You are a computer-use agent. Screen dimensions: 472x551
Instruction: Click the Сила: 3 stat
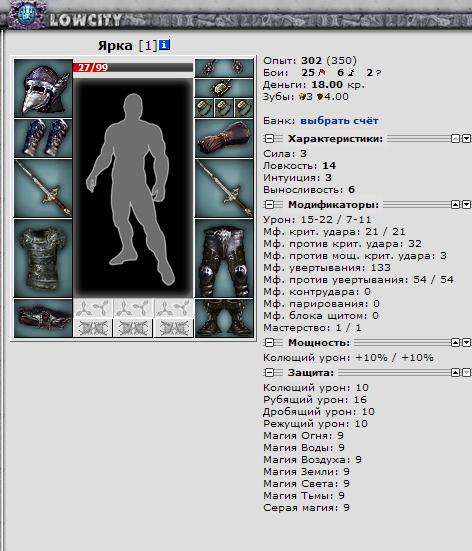click(285, 154)
